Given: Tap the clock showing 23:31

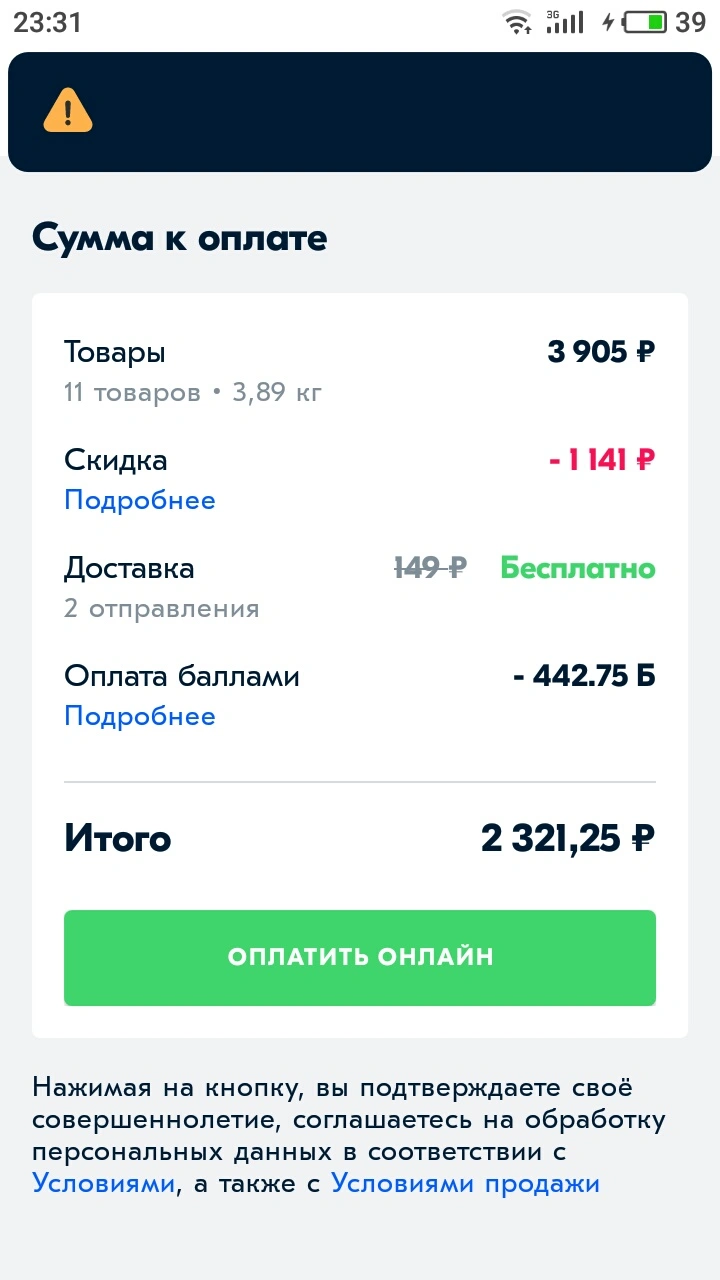Looking at the screenshot, I should pos(47,22).
